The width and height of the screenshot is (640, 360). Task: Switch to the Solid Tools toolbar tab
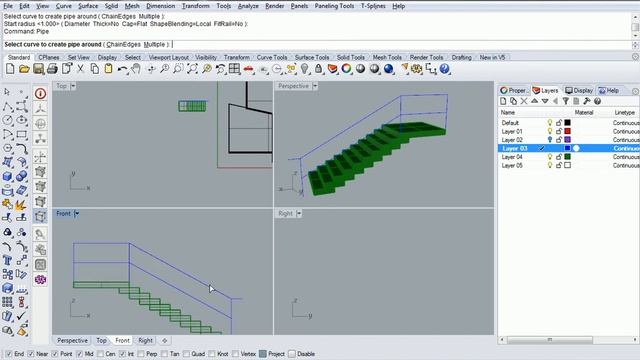[x=351, y=58]
